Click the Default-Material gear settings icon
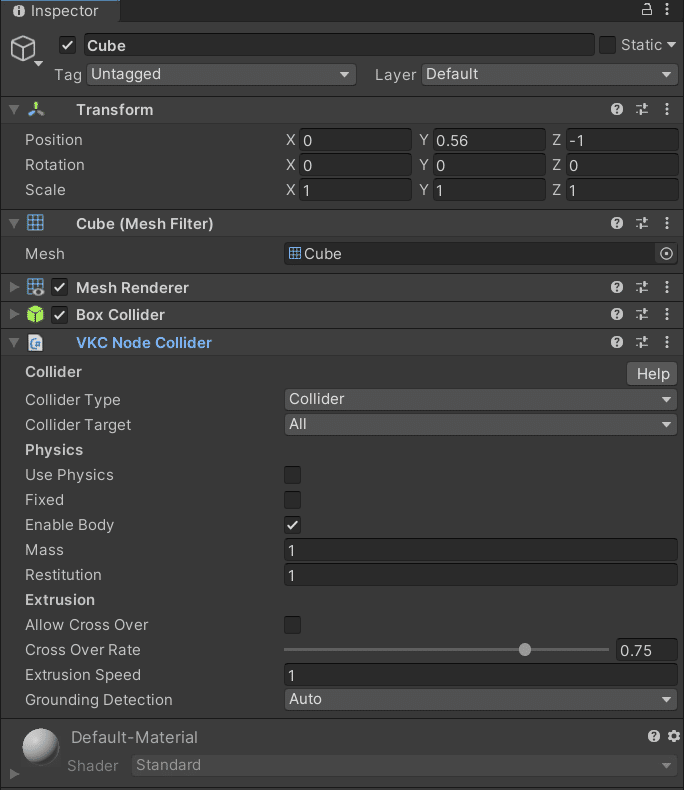 point(673,737)
